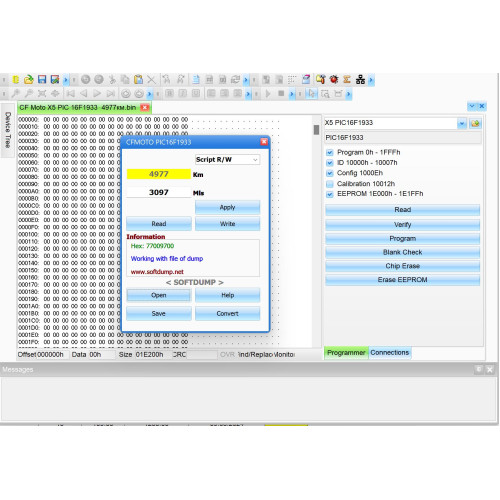Toggle the EEPROM 1E000h - 1E1FFh checkbox

pyautogui.click(x=330, y=194)
